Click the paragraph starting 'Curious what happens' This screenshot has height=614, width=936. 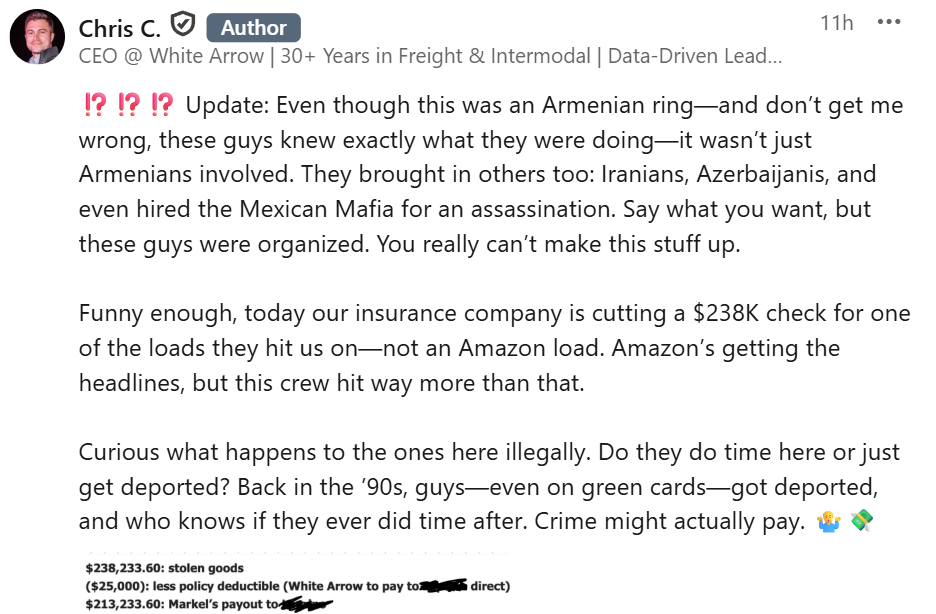click(489, 487)
